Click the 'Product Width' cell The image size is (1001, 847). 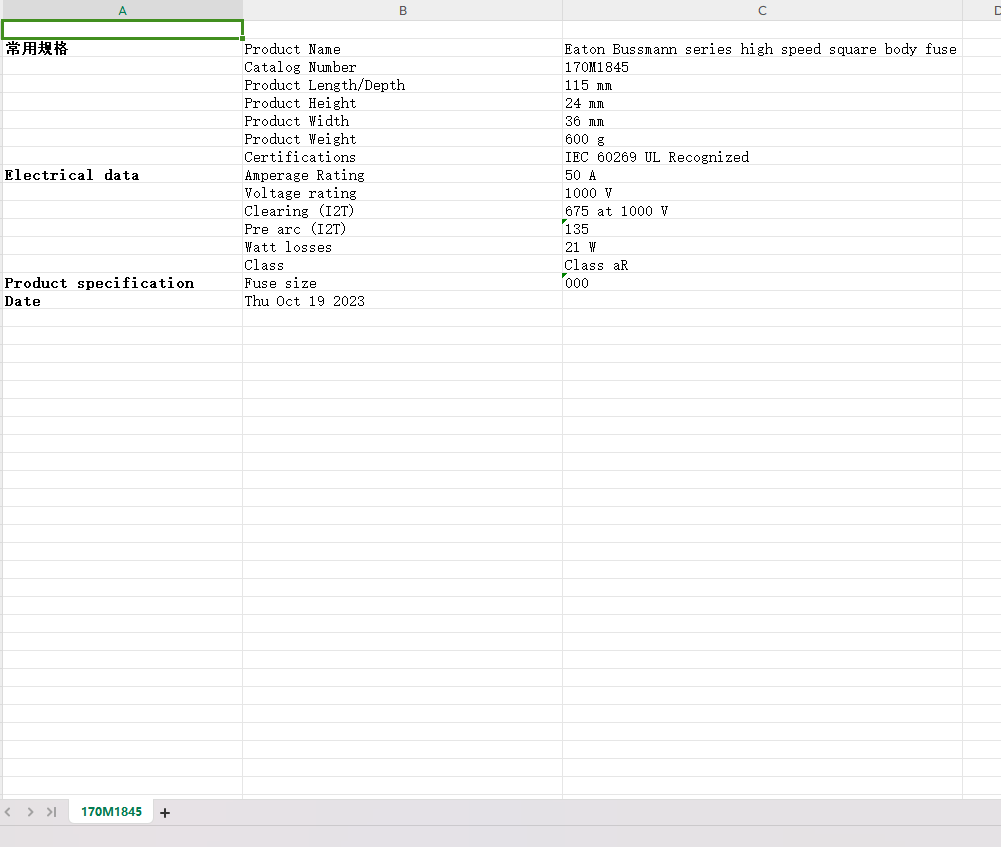403,121
